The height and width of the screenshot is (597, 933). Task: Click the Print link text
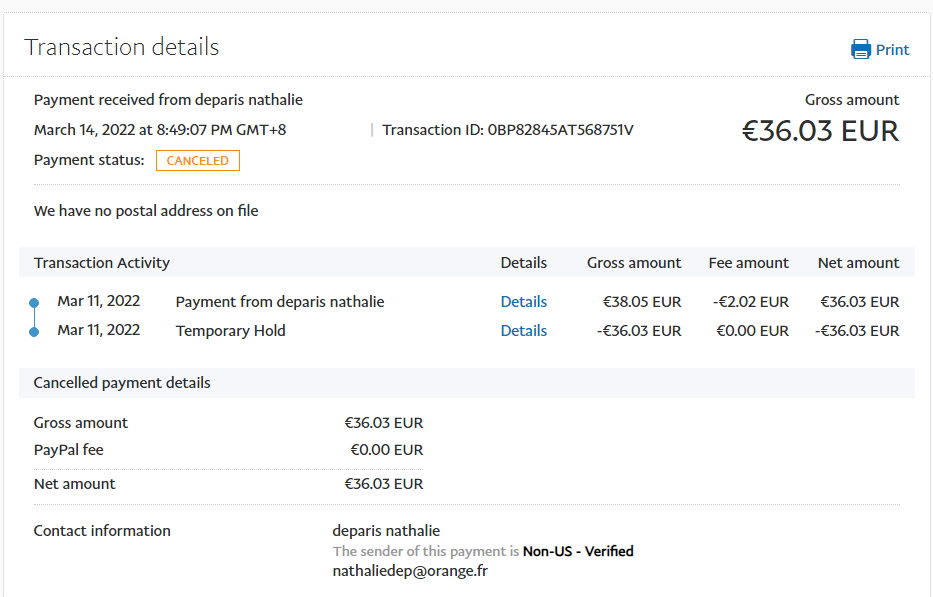click(892, 50)
